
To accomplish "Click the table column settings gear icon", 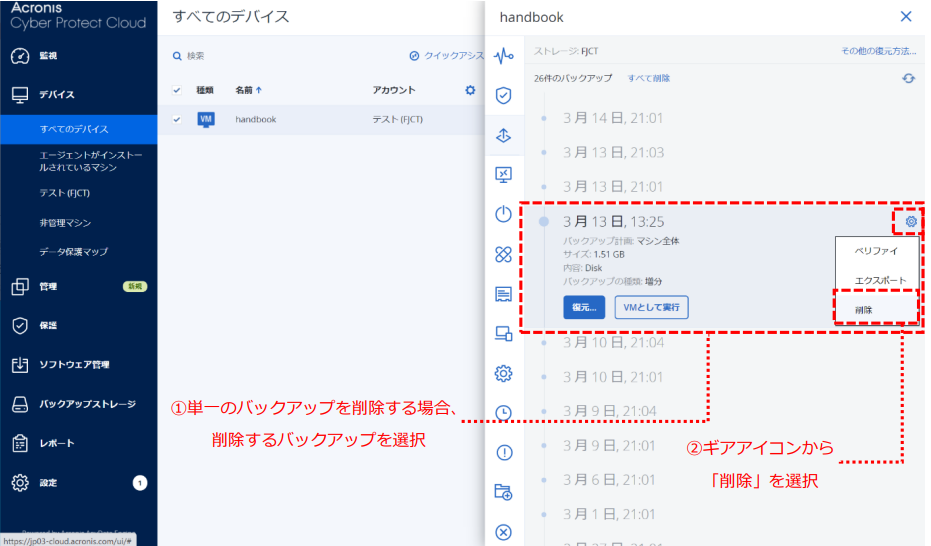I will tap(470, 90).
